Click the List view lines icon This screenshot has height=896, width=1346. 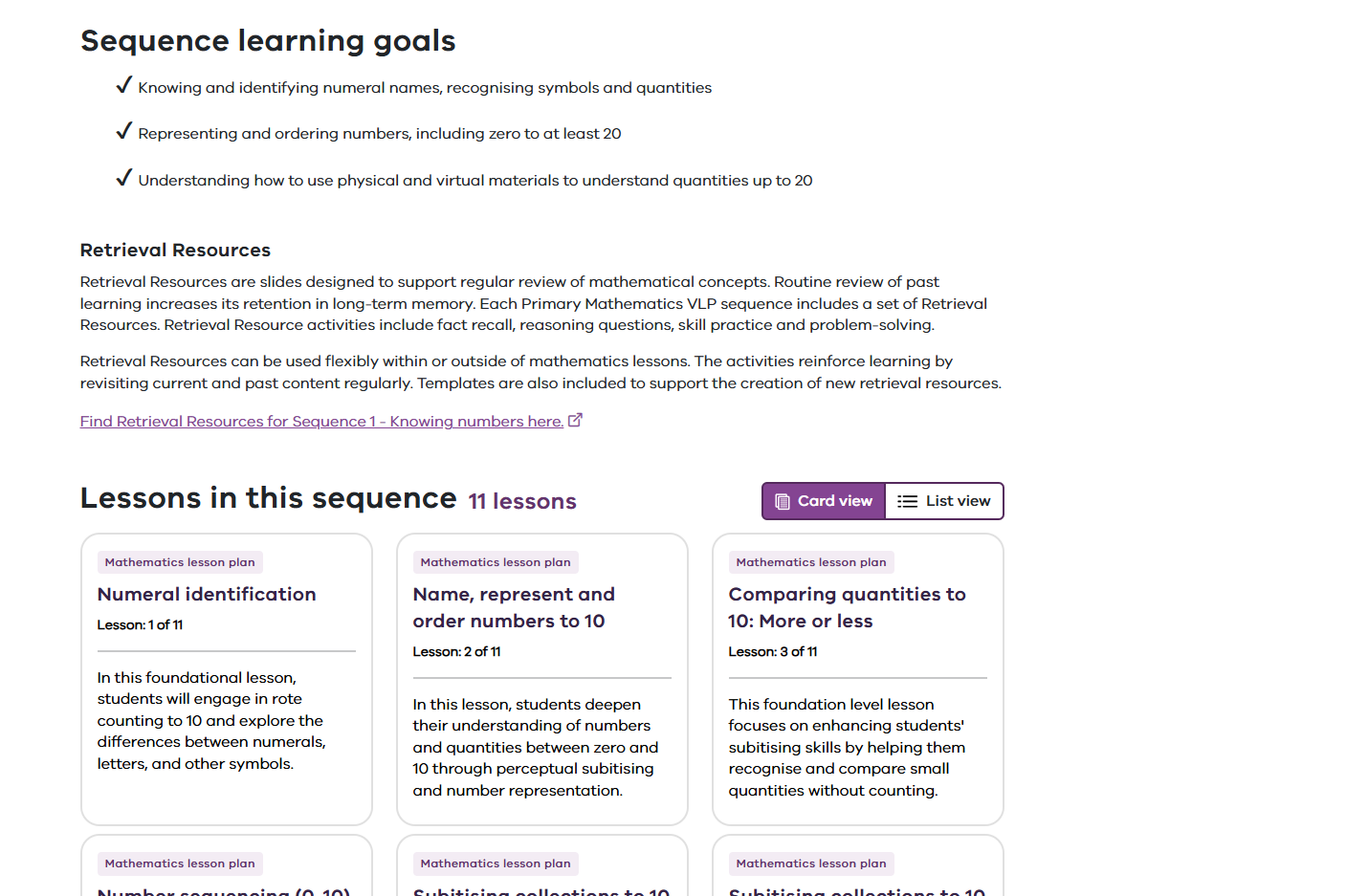pos(907,501)
